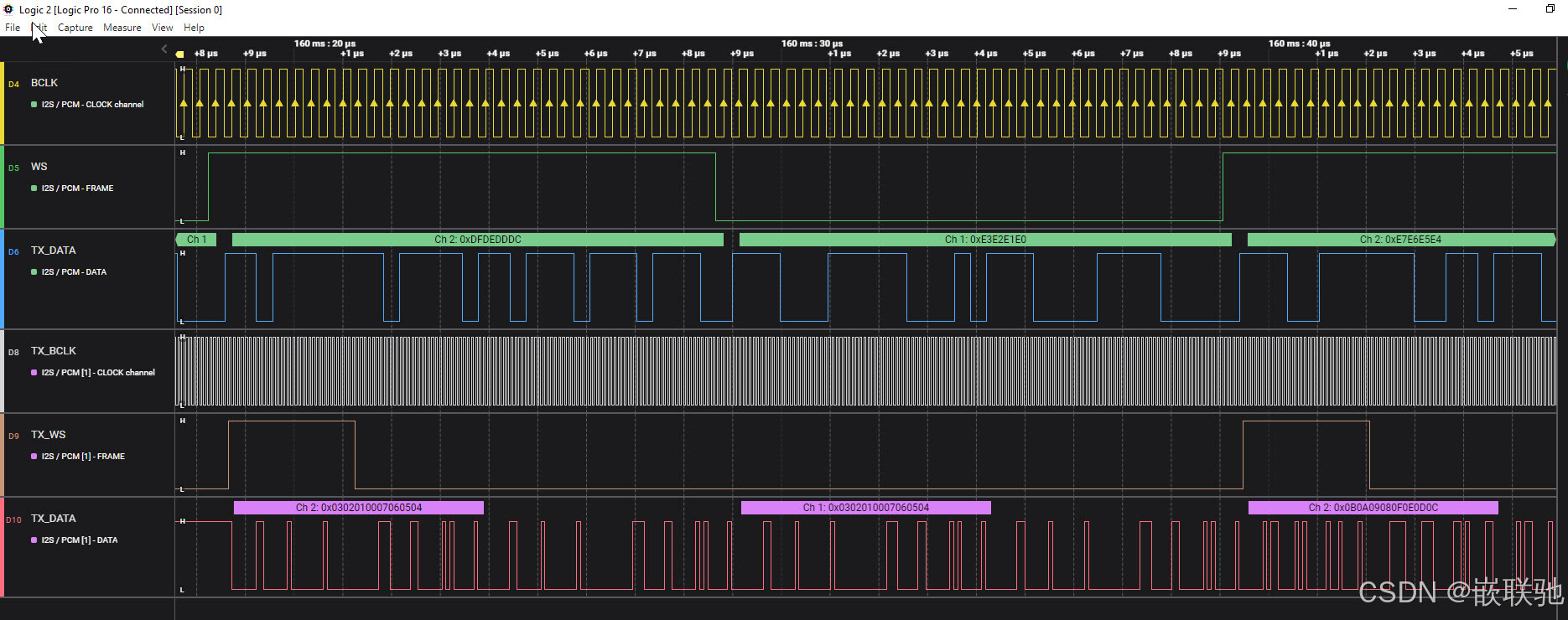Click the 160 ms : 30 µs timeline label
1568x620 pixels.
812,44
